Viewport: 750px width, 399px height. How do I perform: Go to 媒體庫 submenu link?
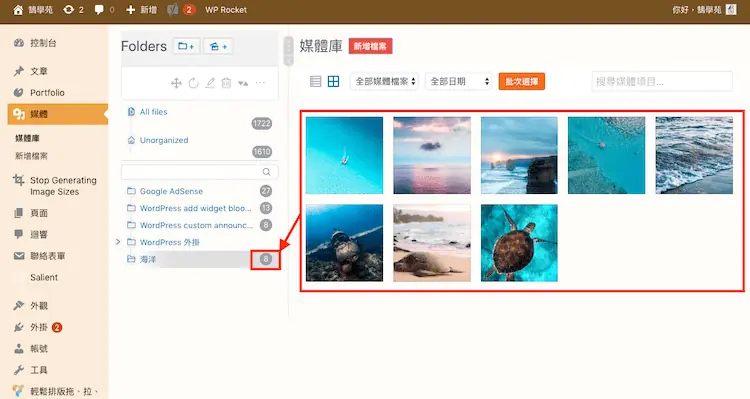click(x=27, y=138)
